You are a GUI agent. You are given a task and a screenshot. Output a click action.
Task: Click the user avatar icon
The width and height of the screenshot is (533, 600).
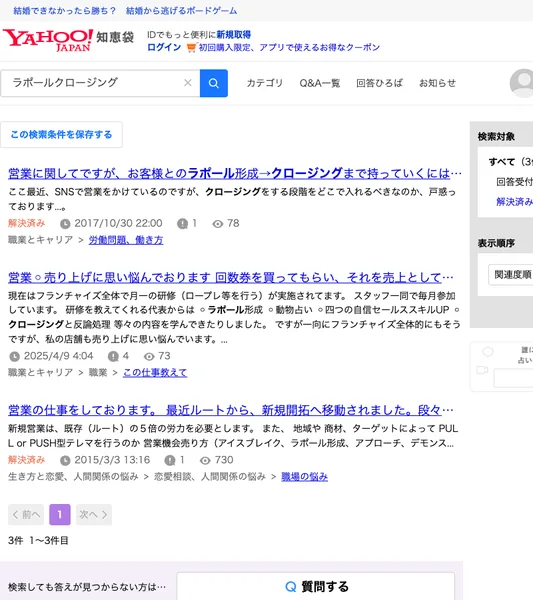point(523,83)
